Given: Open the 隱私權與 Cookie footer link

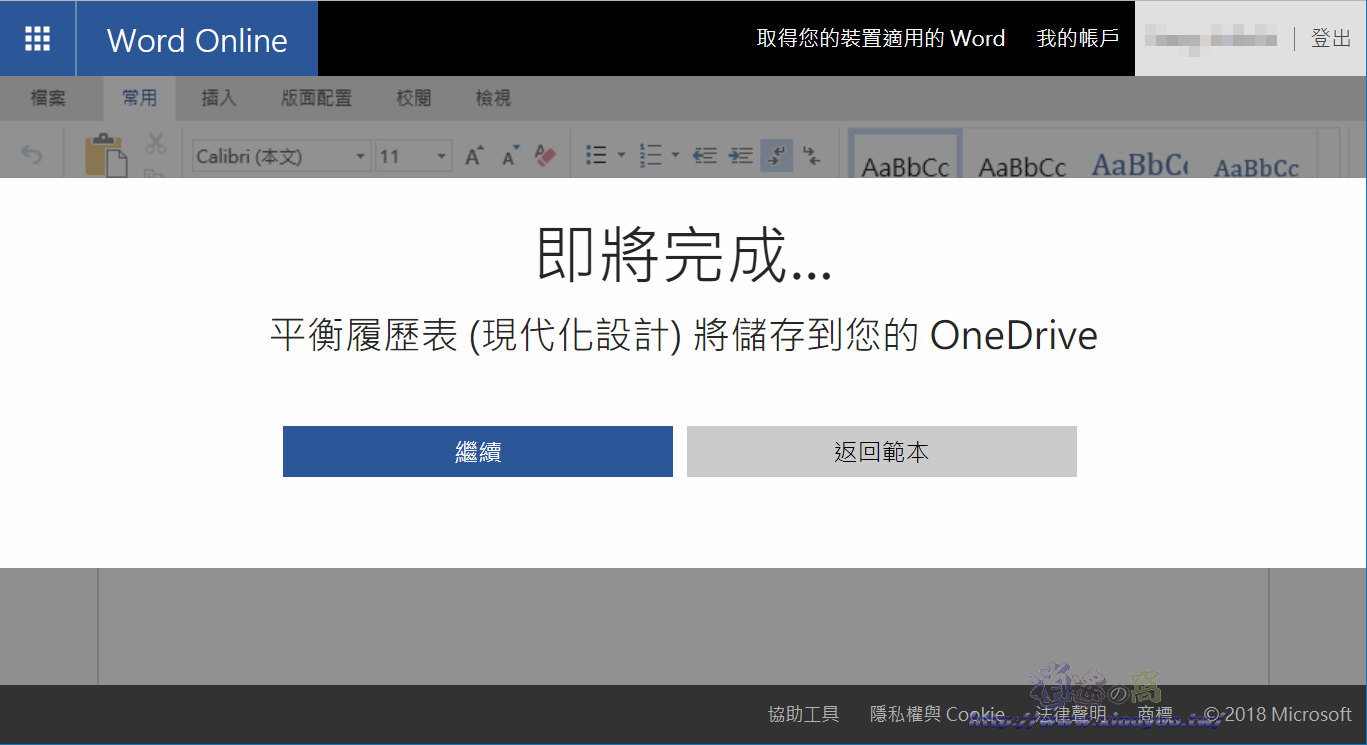Looking at the screenshot, I should coord(937,714).
